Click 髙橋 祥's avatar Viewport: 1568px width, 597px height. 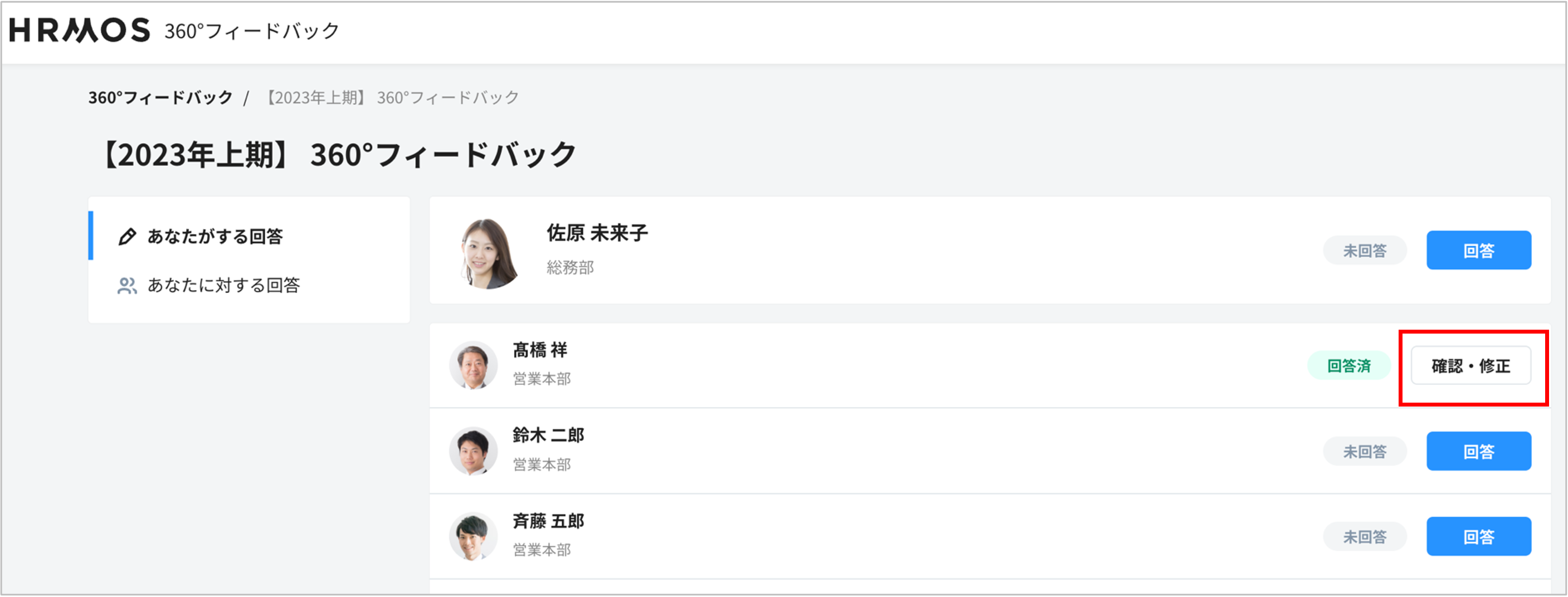473,365
